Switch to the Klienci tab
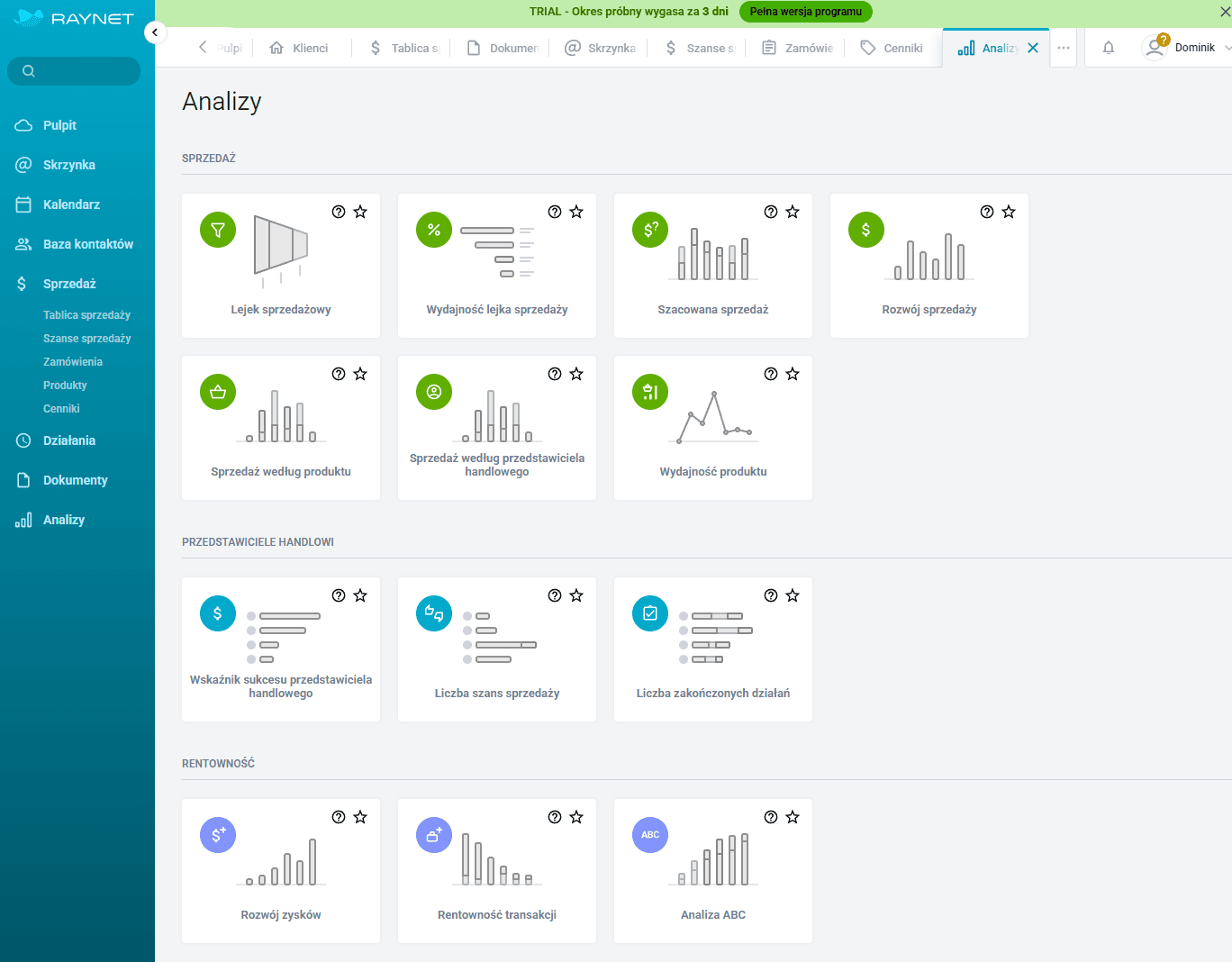 tap(299, 48)
